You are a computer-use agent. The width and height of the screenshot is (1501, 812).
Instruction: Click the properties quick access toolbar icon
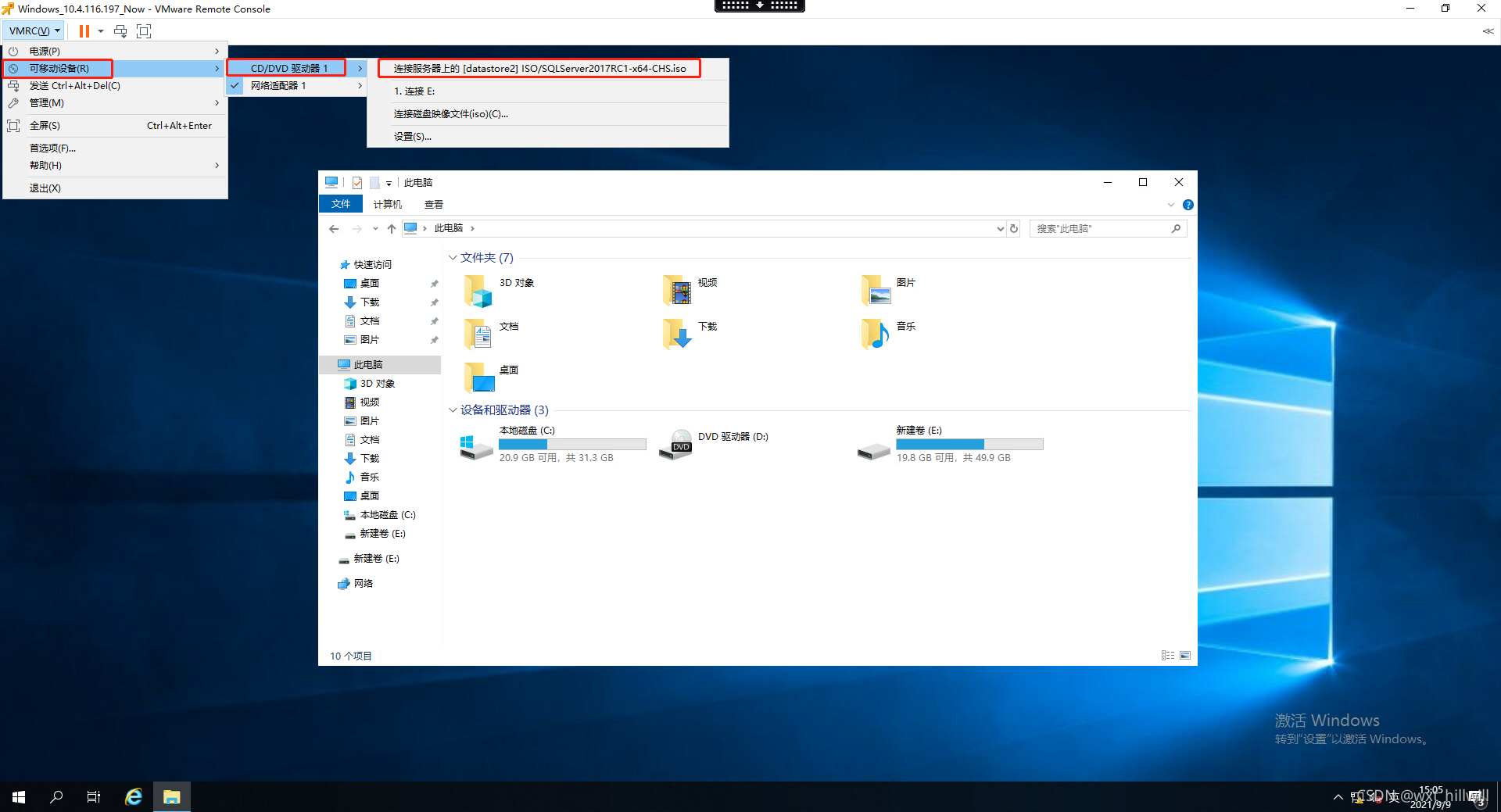[x=357, y=183]
